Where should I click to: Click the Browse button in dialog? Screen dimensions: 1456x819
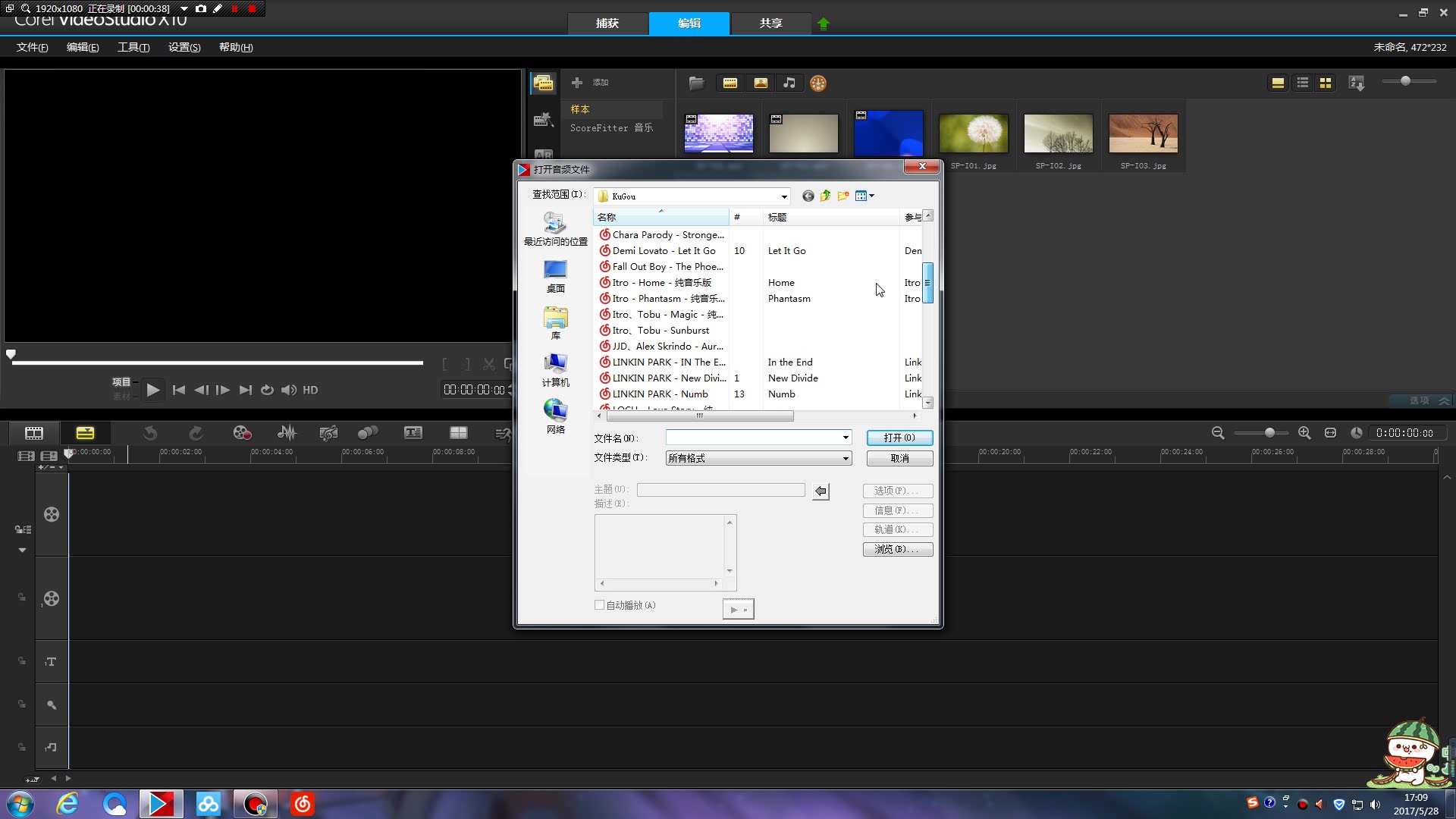[x=898, y=549]
